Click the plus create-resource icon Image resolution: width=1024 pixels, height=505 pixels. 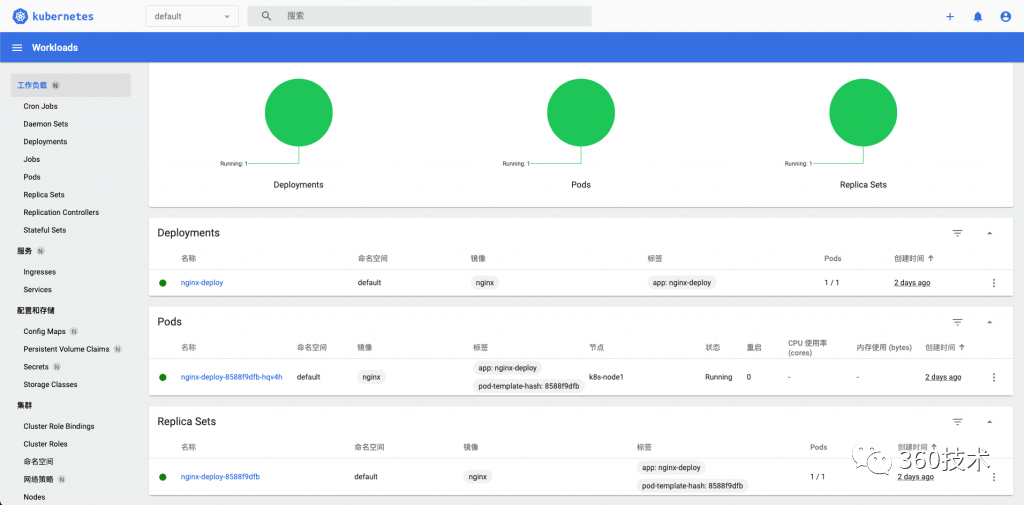pyautogui.click(x=950, y=17)
